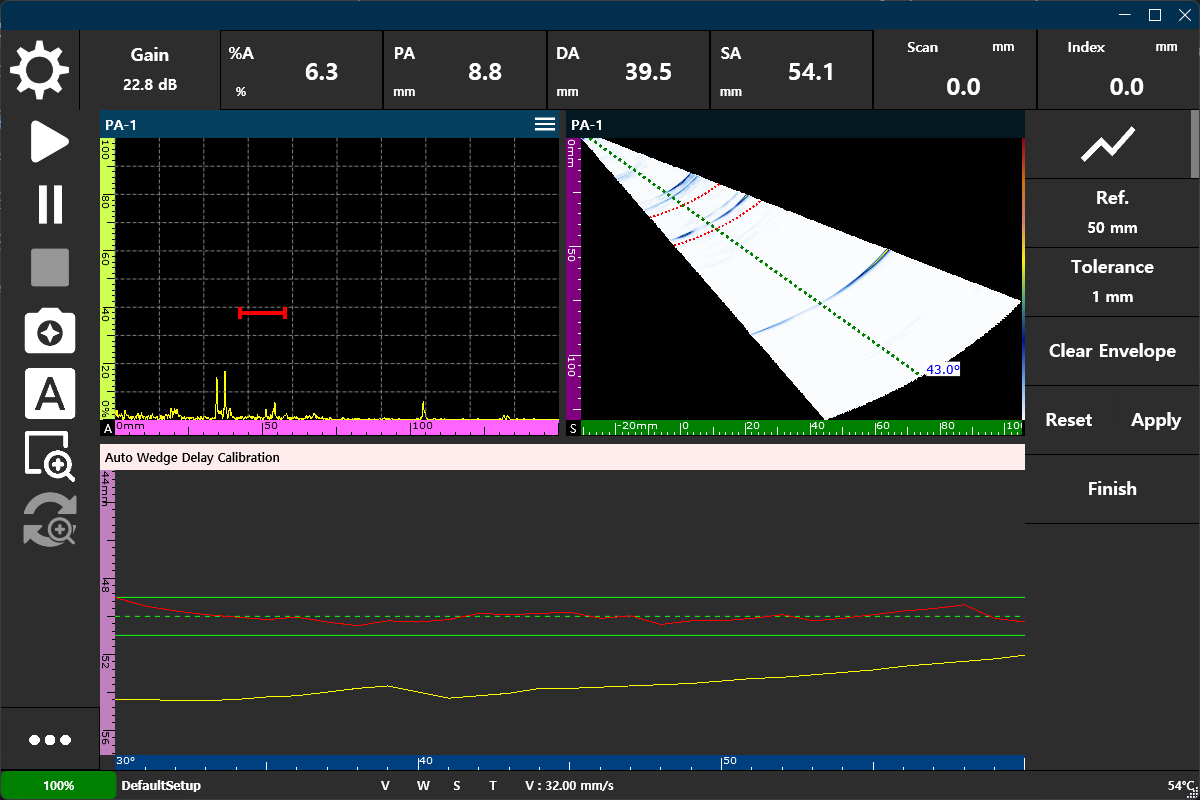Select the %A reading field
Screen dimensions: 1200x800
click(x=301, y=70)
